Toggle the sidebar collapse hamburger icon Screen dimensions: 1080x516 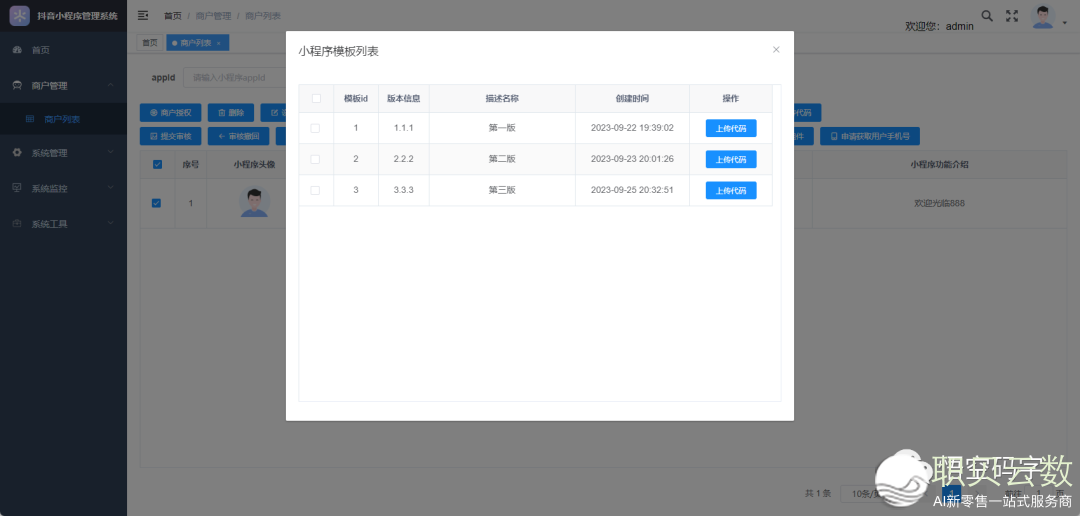pos(143,15)
